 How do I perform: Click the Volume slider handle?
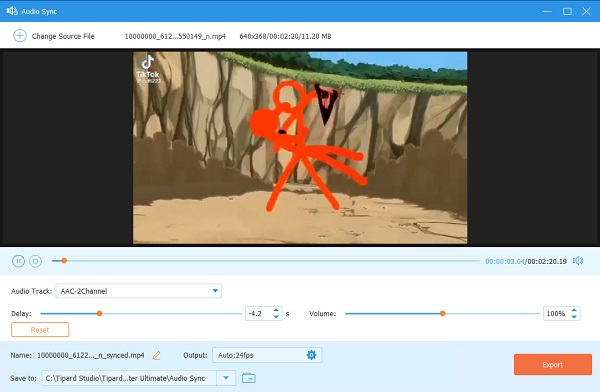[442, 314]
